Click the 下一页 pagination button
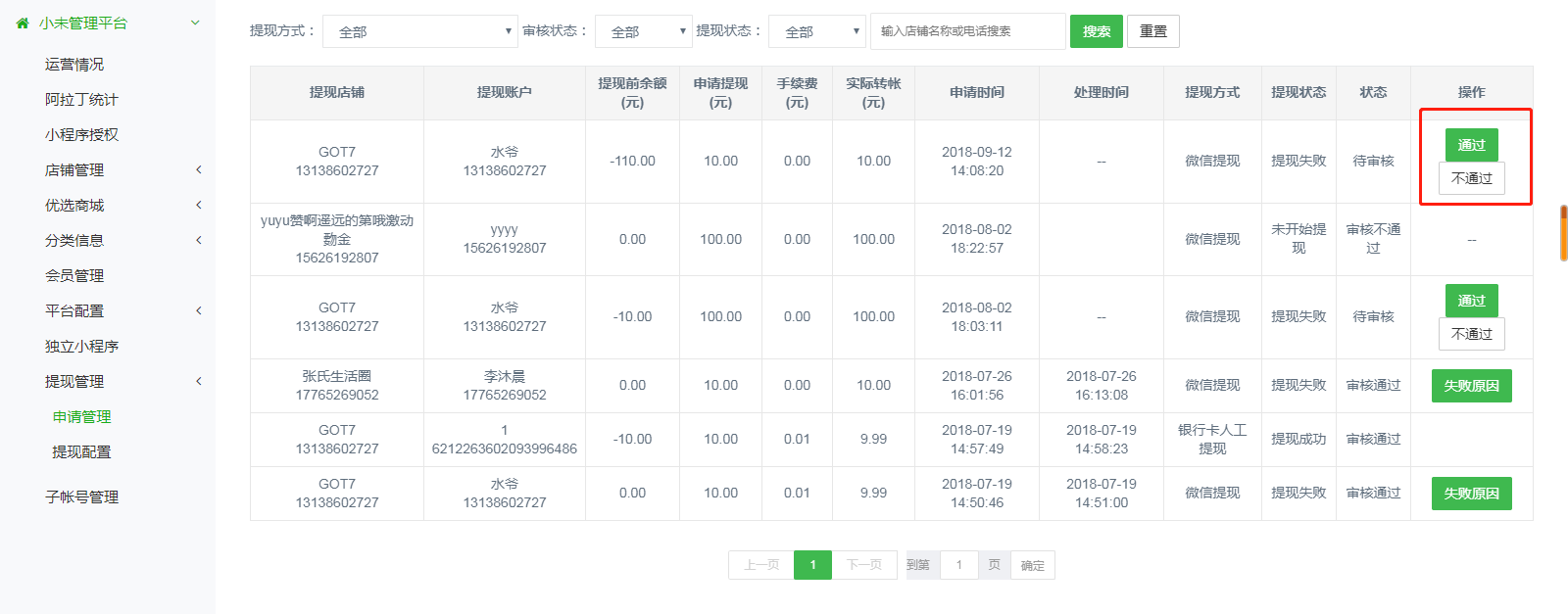Image resolution: width=1568 pixels, height=614 pixels. (864, 565)
